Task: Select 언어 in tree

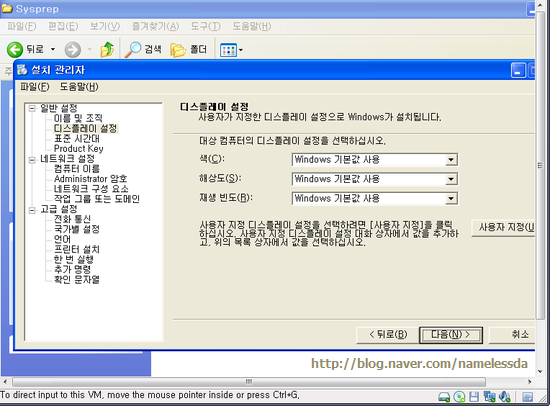Action: pyautogui.click(x=62, y=239)
